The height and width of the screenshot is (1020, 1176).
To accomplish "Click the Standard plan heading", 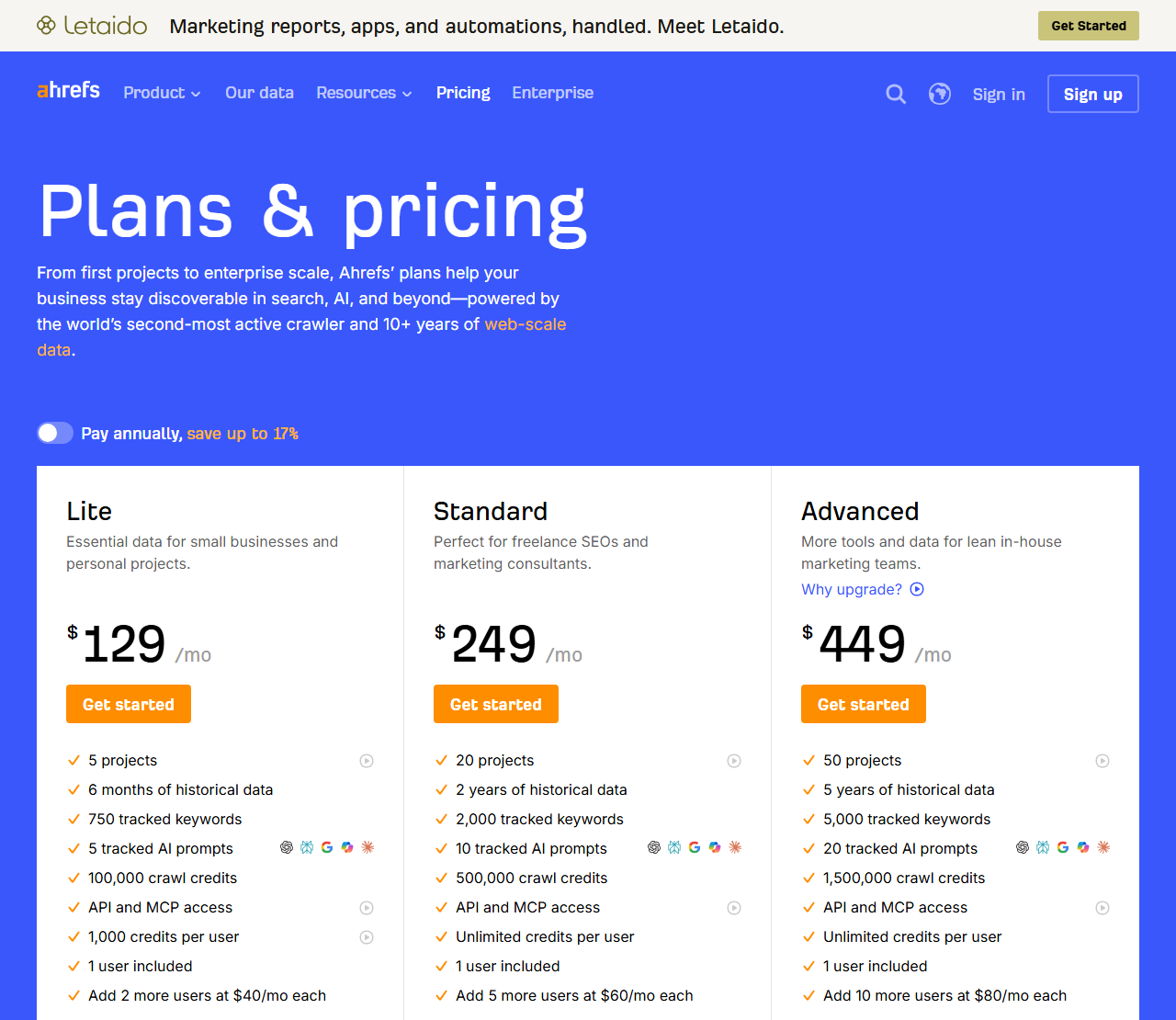I will tap(491, 511).
